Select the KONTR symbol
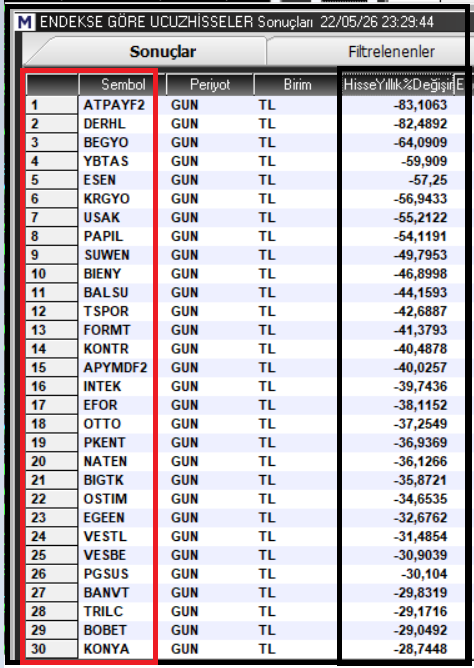Screen dimensions: 474x668 pyautogui.click(x=106, y=348)
